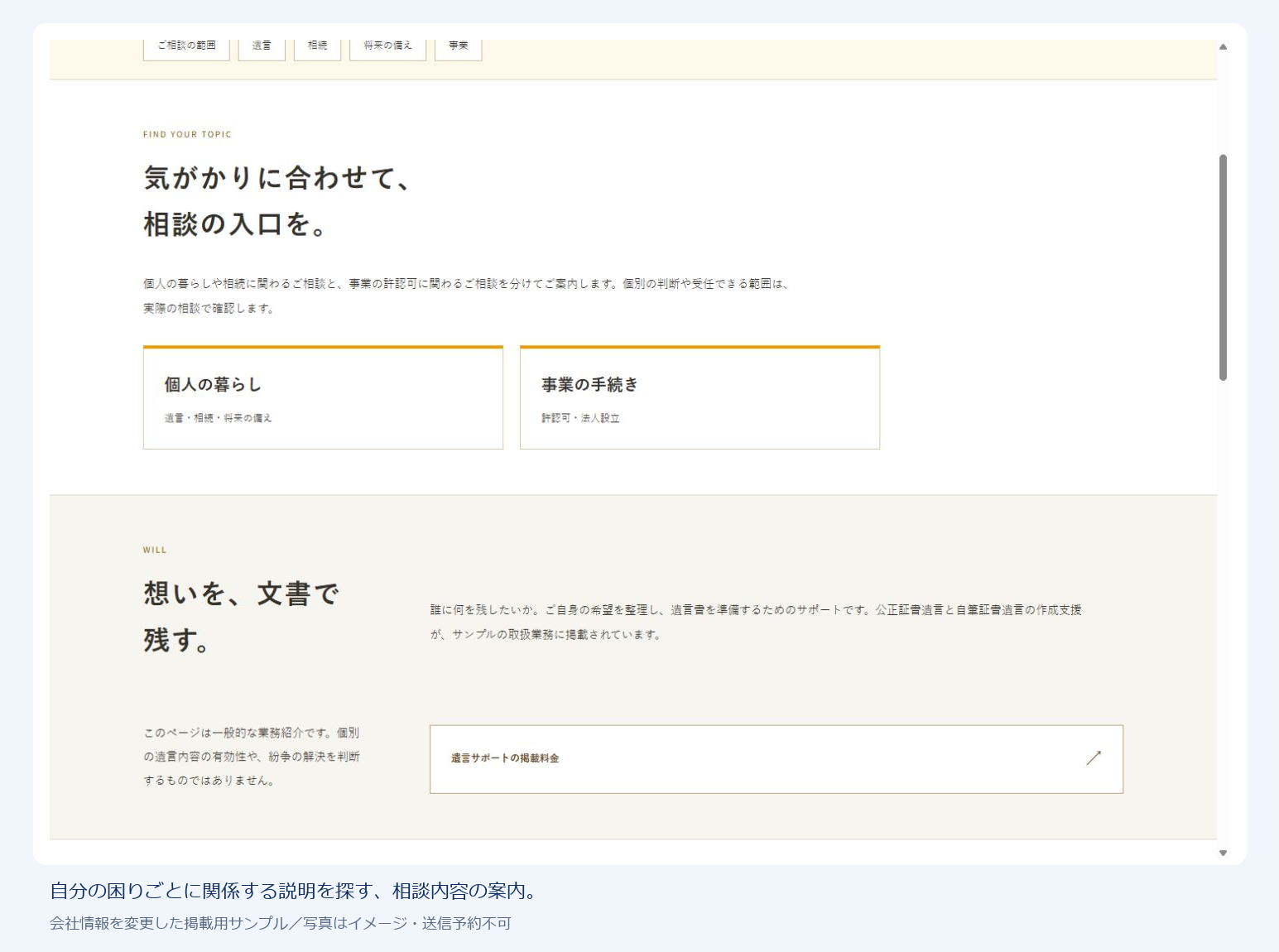Click the note 会社情報を変更した掲載用サンプル
This screenshot has width=1279, height=952.
click(281, 923)
